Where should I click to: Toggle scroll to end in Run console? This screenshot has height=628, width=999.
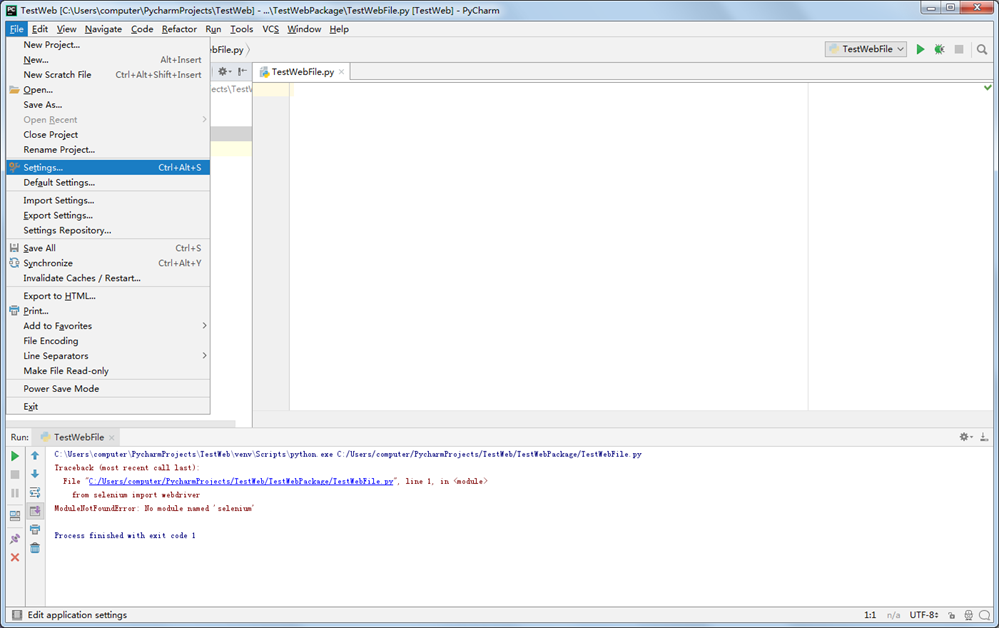[35, 511]
